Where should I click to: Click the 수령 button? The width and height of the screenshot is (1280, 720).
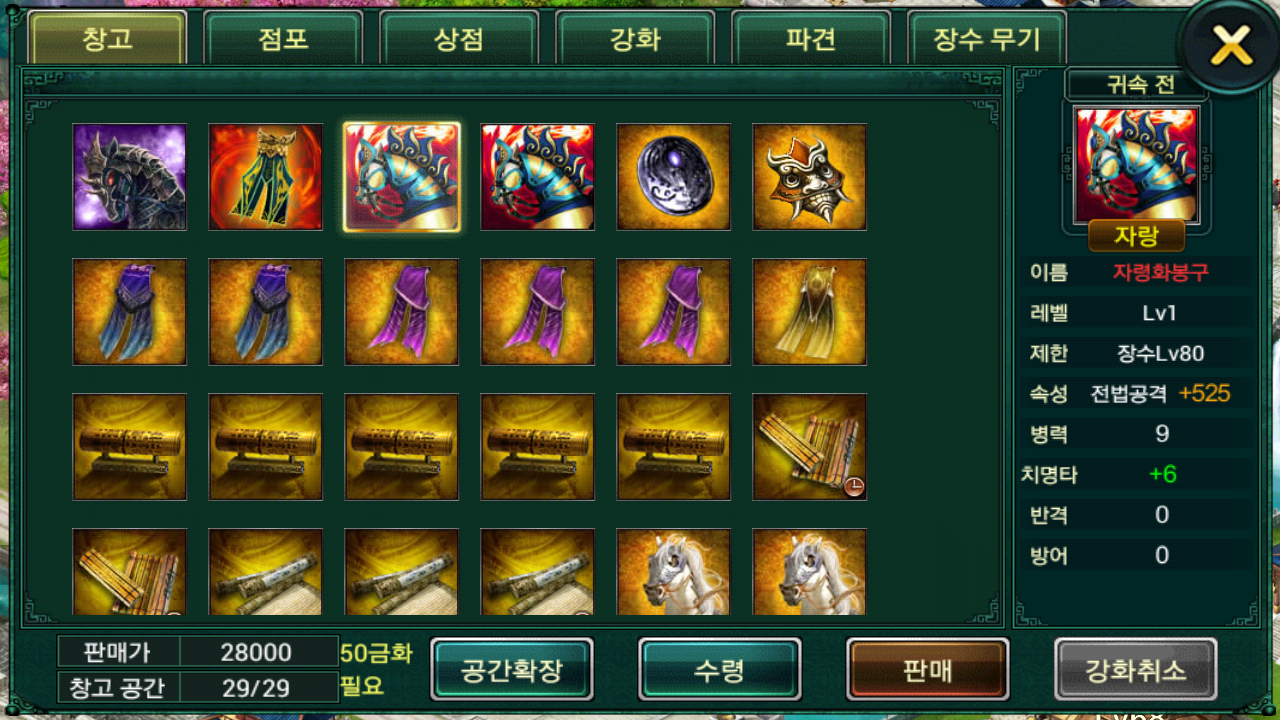(720, 669)
